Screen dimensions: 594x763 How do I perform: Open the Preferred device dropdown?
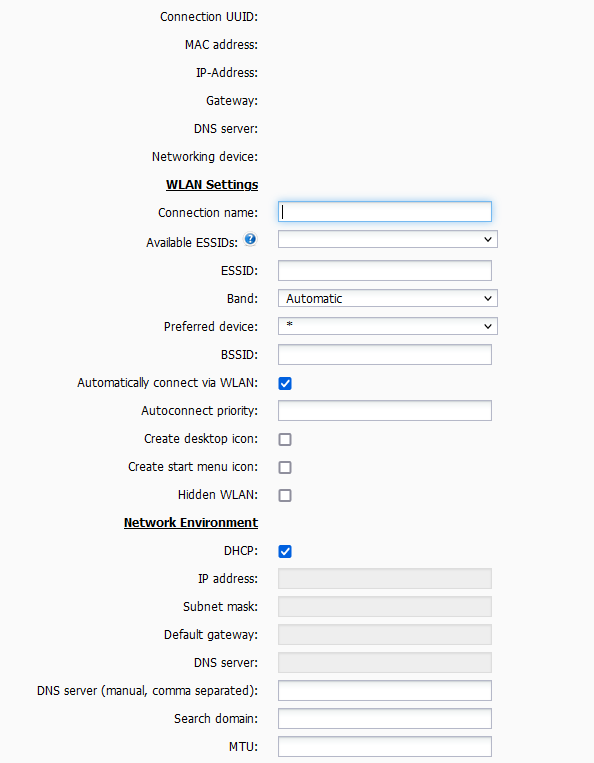388,326
